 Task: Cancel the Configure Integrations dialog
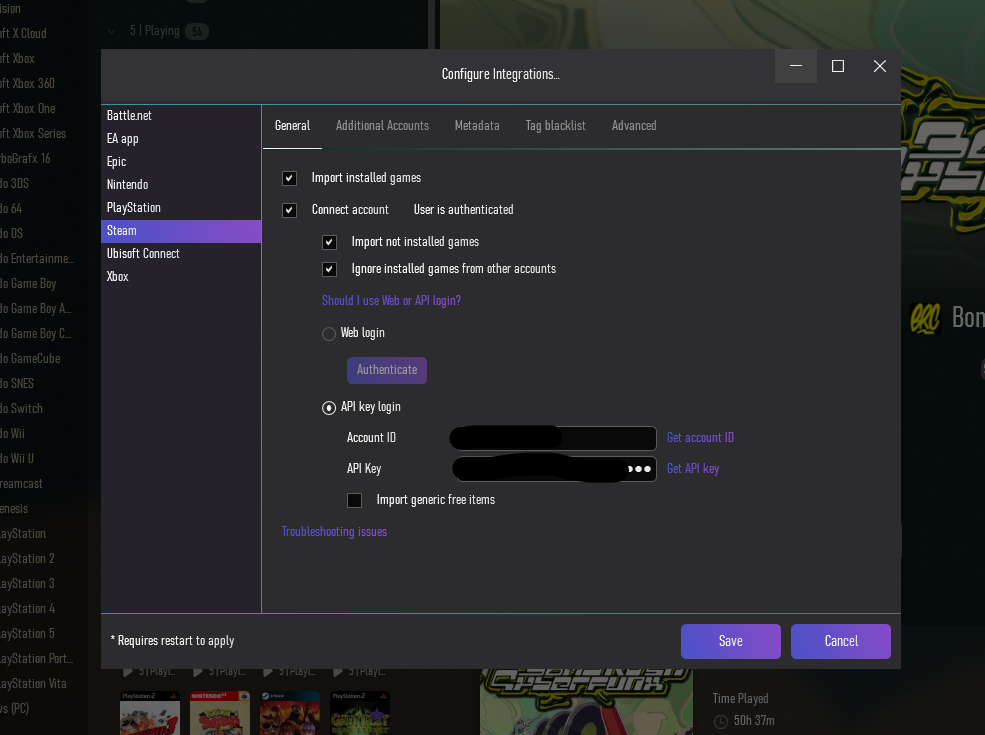pos(841,641)
